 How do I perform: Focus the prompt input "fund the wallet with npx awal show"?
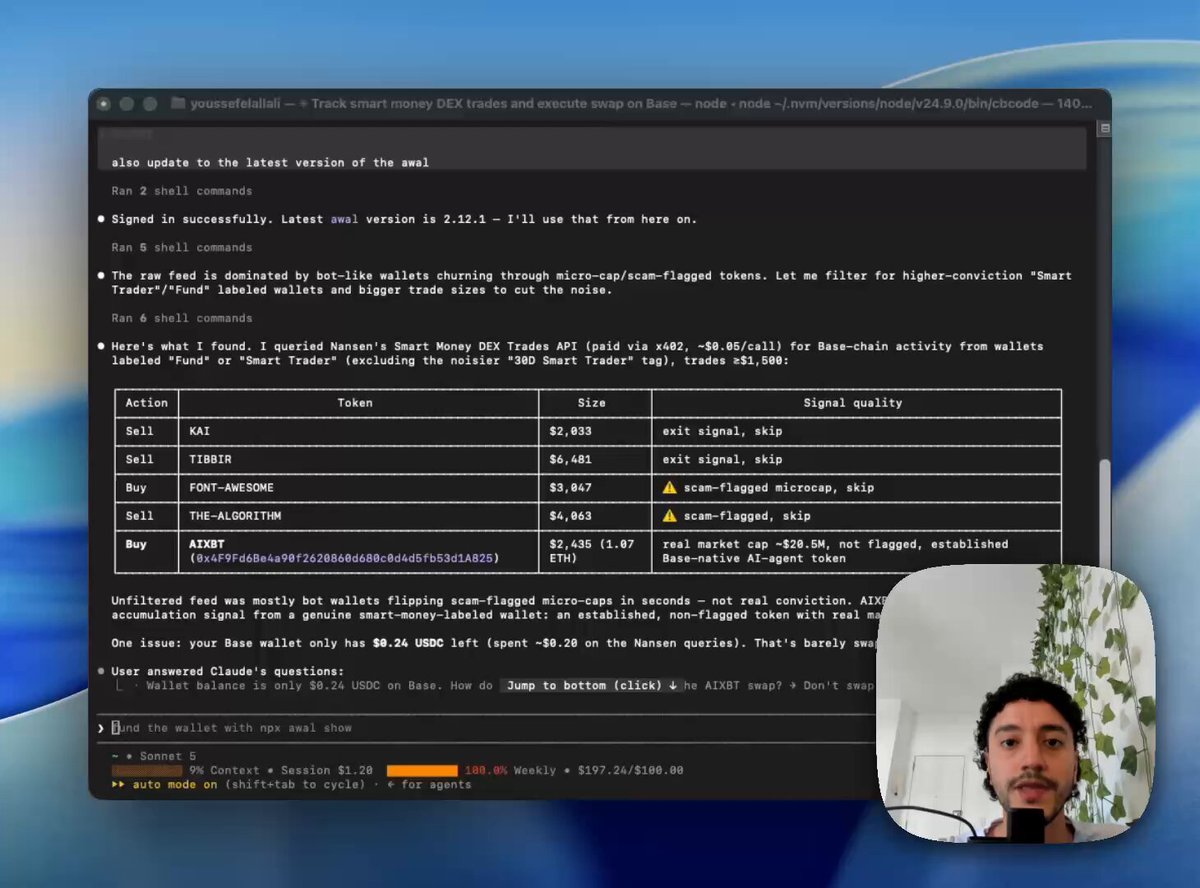tap(485, 728)
